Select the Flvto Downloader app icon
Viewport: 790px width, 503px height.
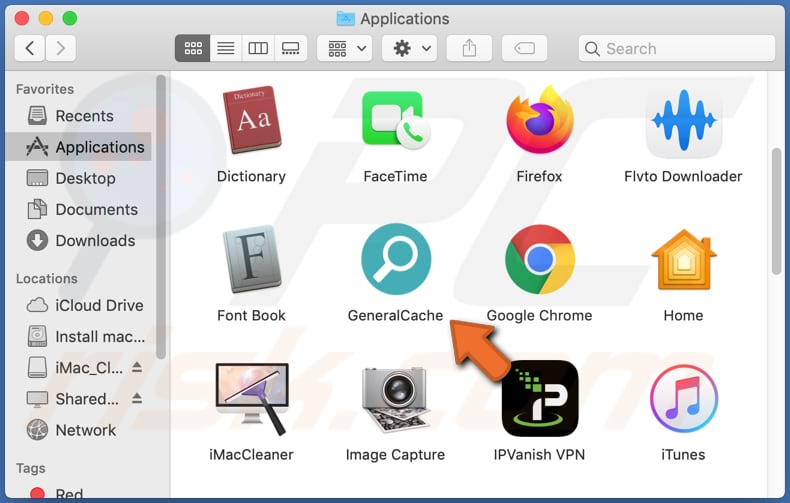(683, 121)
